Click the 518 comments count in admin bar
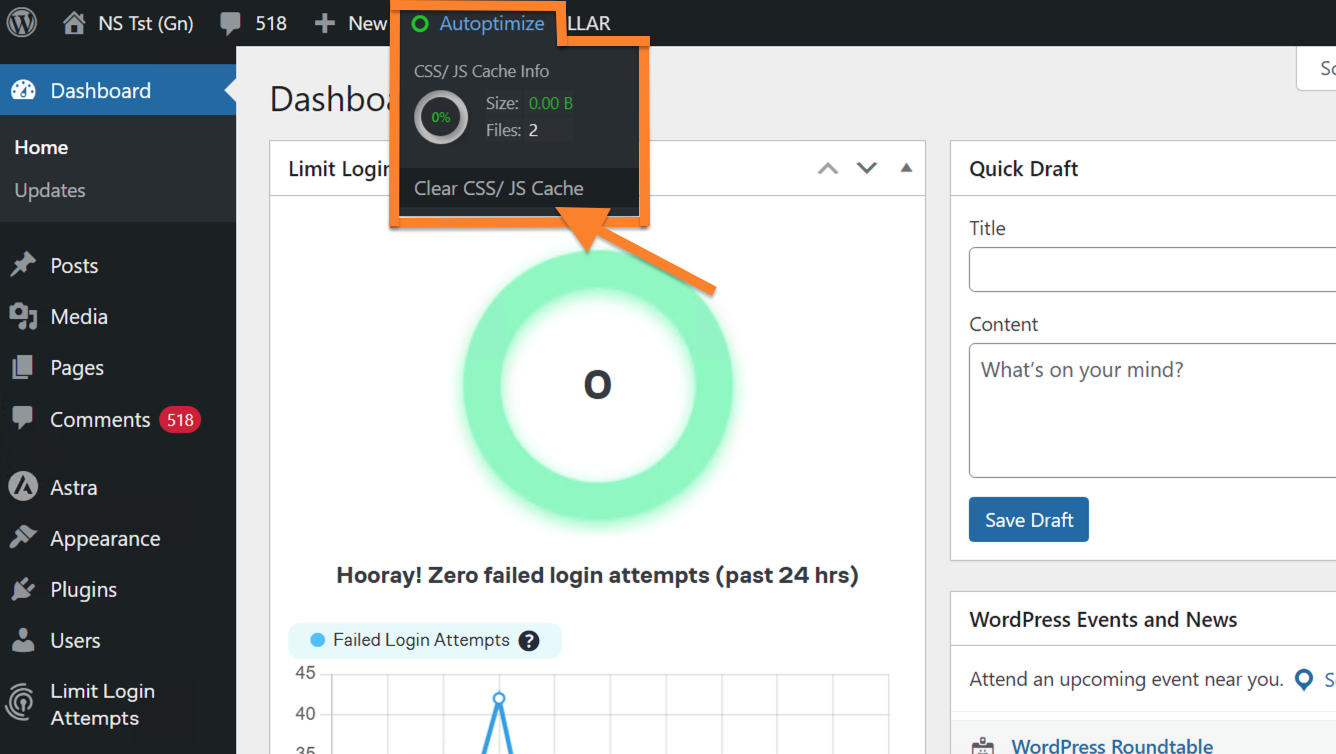Screen dimensions: 1336x754 (271, 23)
